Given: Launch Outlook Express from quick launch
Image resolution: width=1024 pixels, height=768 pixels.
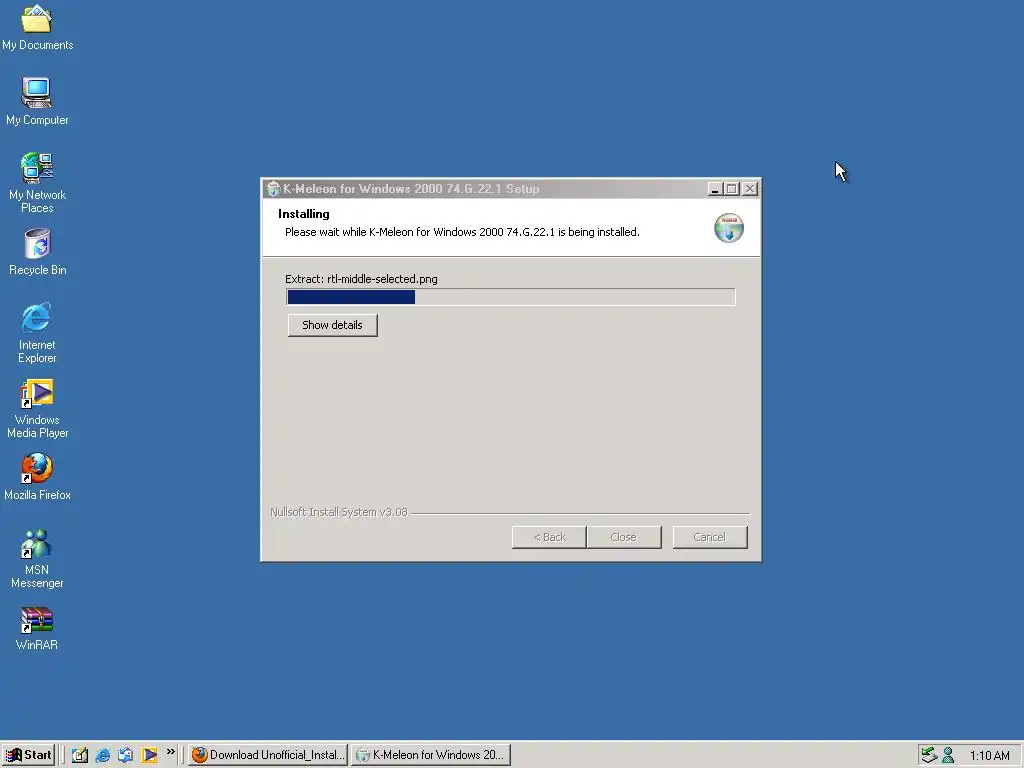Looking at the screenshot, I should pos(125,755).
